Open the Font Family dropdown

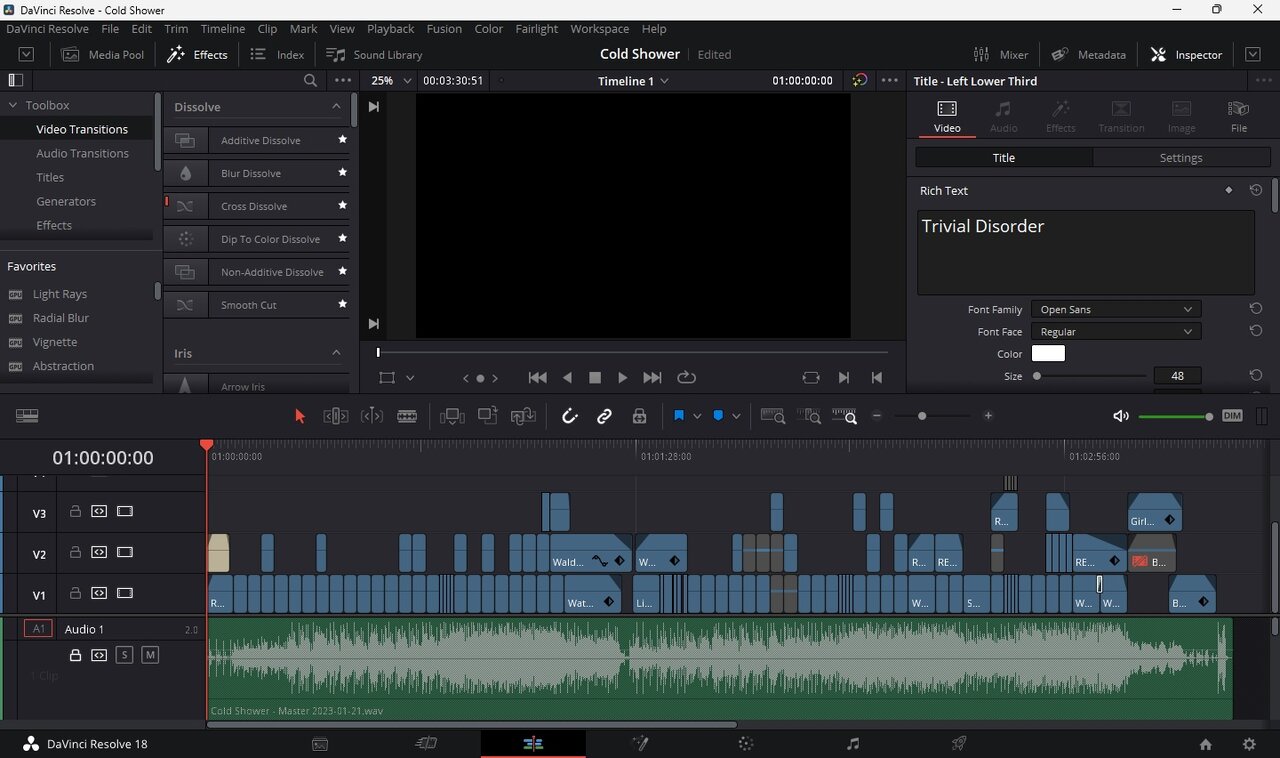(1115, 309)
